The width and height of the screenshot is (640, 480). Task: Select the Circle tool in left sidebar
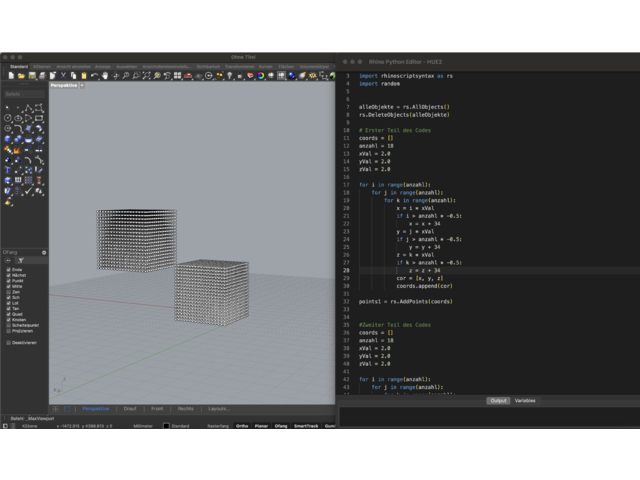click(x=8, y=118)
